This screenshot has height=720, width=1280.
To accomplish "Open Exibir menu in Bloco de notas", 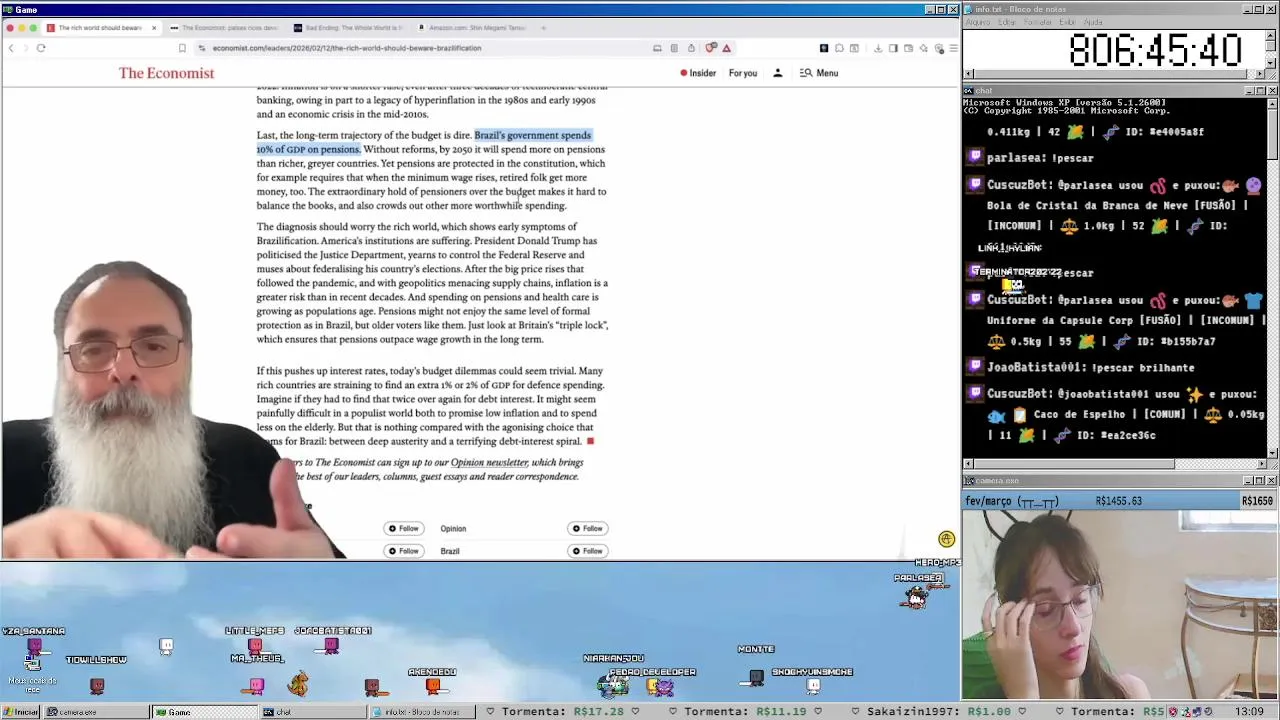I will coord(1067,22).
